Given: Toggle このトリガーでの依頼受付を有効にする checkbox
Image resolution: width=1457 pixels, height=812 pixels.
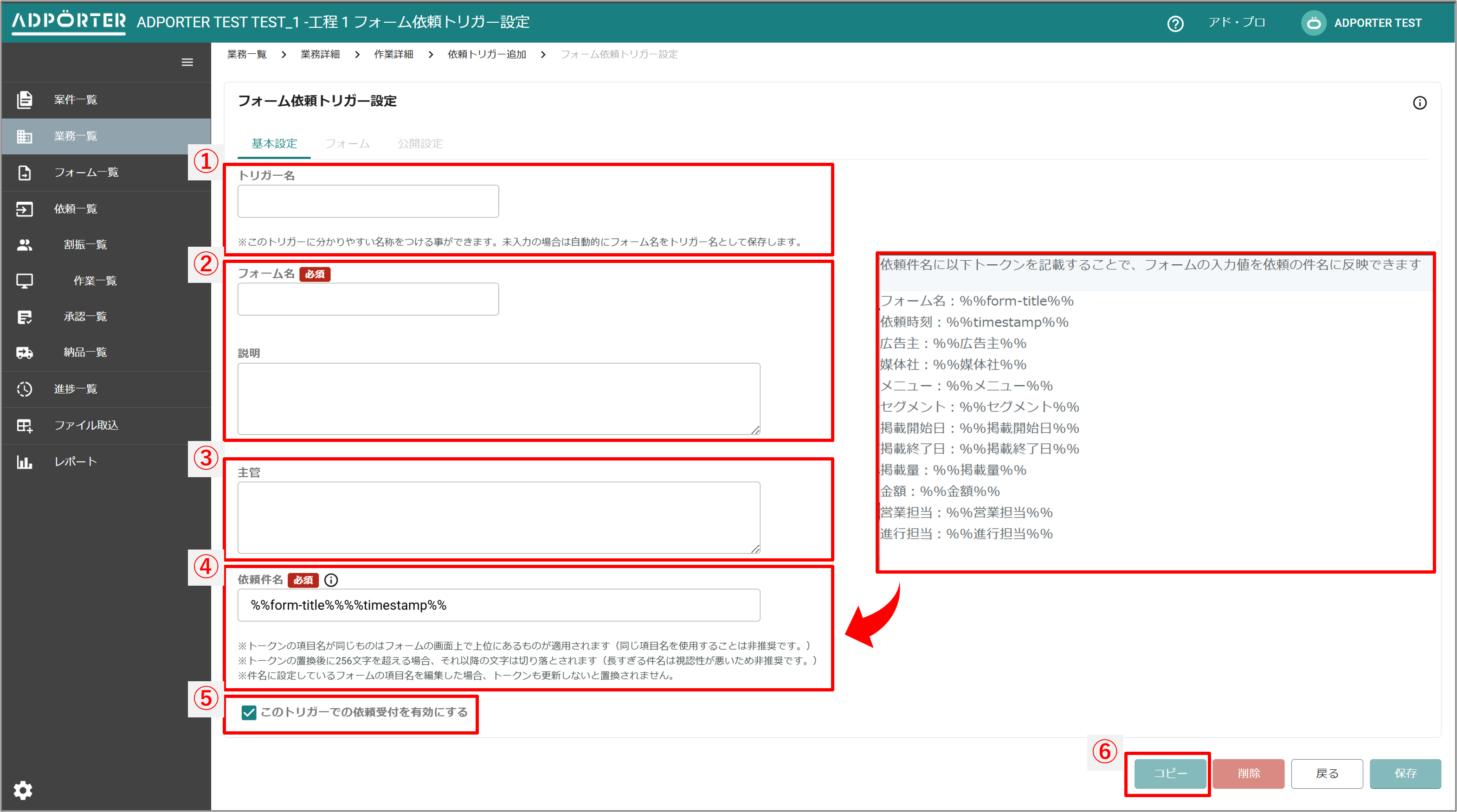Looking at the screenshot, I should pyautogui.click(x=249, y=712).
